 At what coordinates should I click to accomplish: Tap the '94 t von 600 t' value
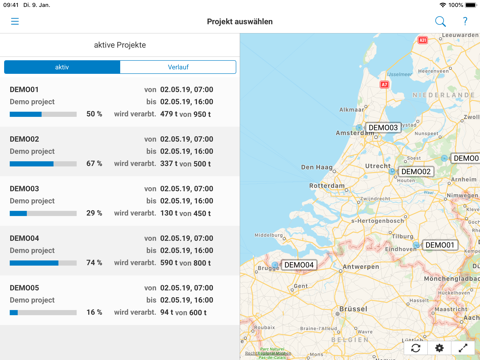click(x=183, y=312)
